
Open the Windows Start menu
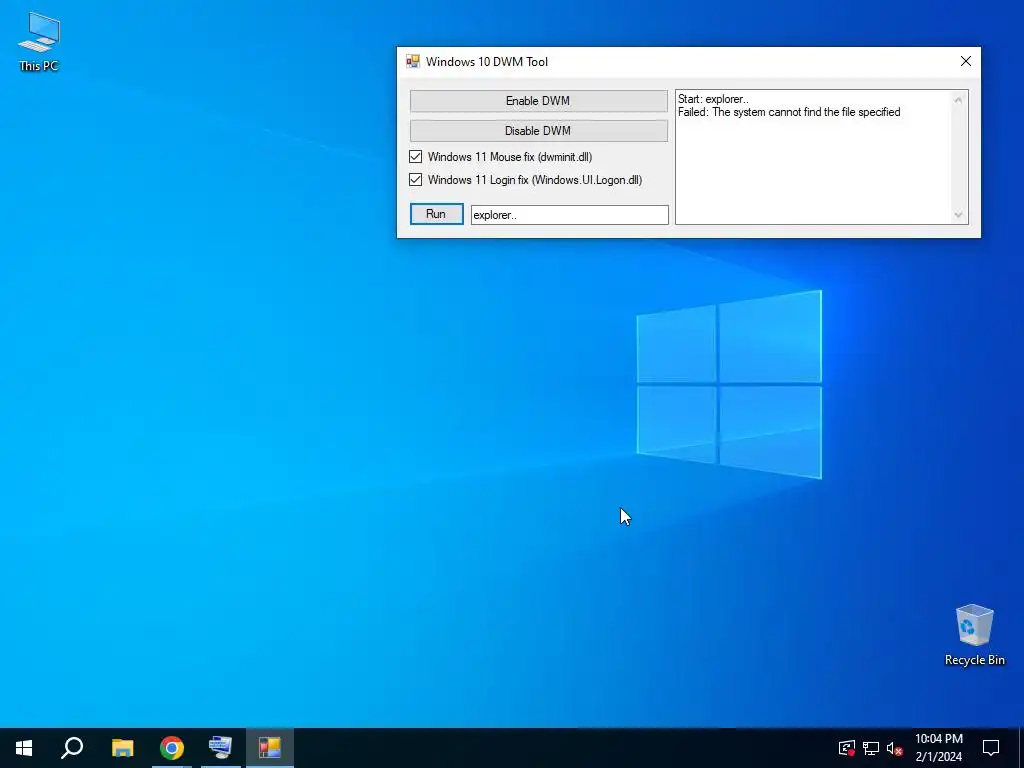pos(24,748)
